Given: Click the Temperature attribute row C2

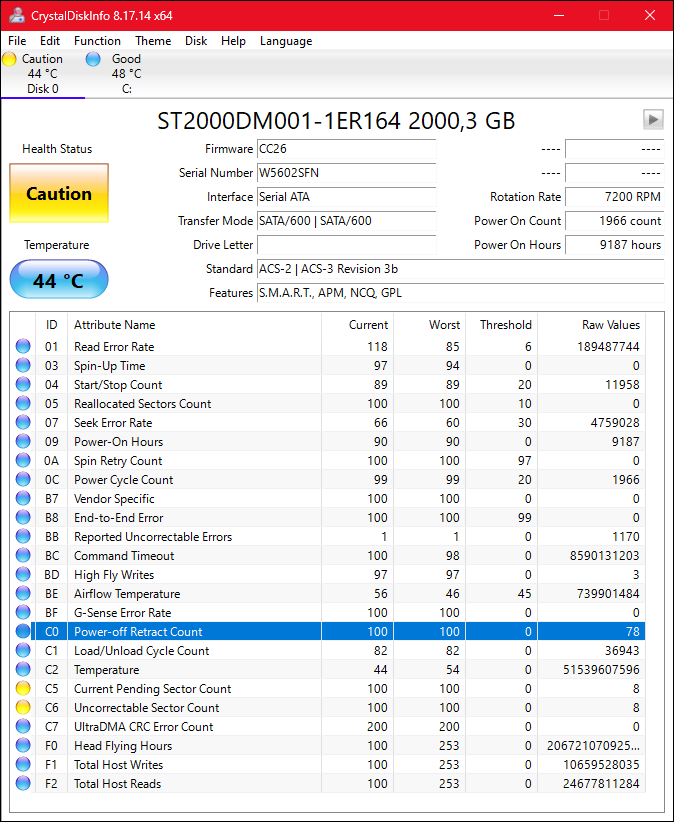Looking at the screenshot, I should 328,669.
